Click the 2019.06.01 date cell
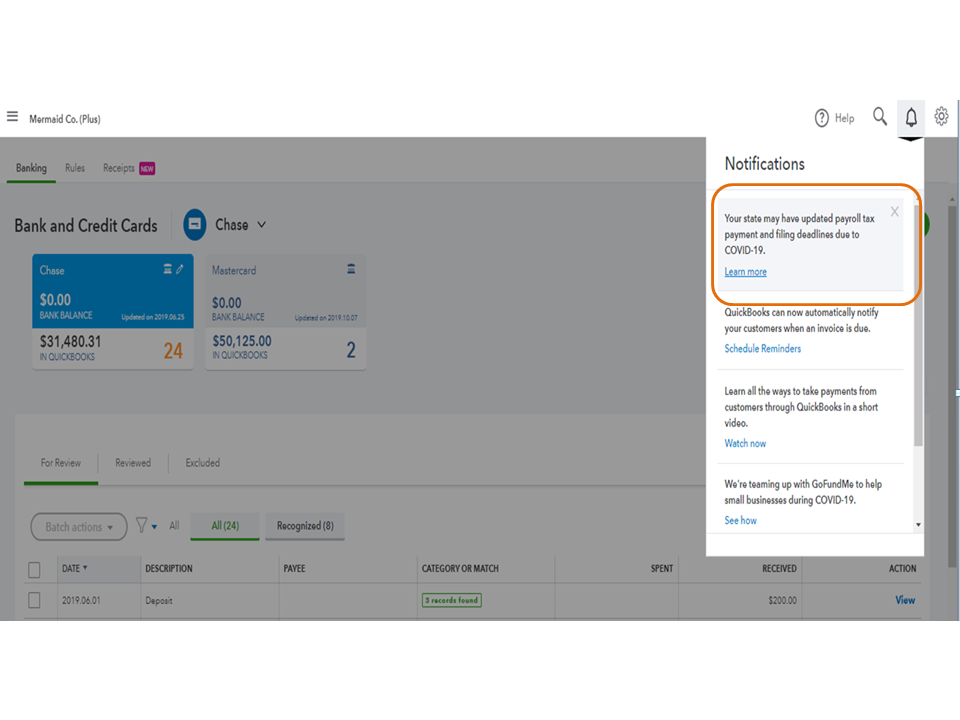960x720 pixels. point(81,601)
